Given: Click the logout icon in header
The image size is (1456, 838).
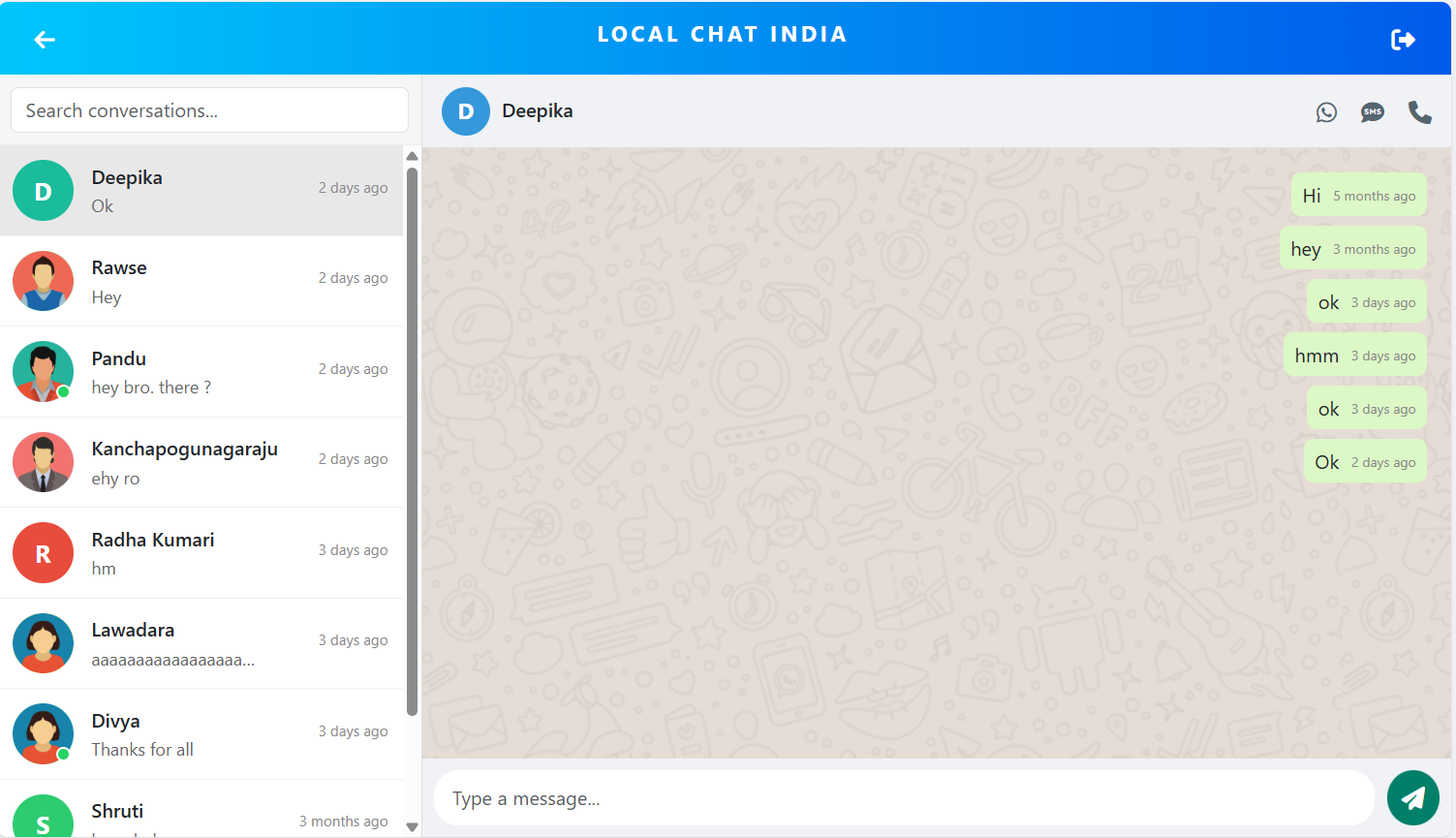Looking at the screenshot, I should (x=1403, y=39).
